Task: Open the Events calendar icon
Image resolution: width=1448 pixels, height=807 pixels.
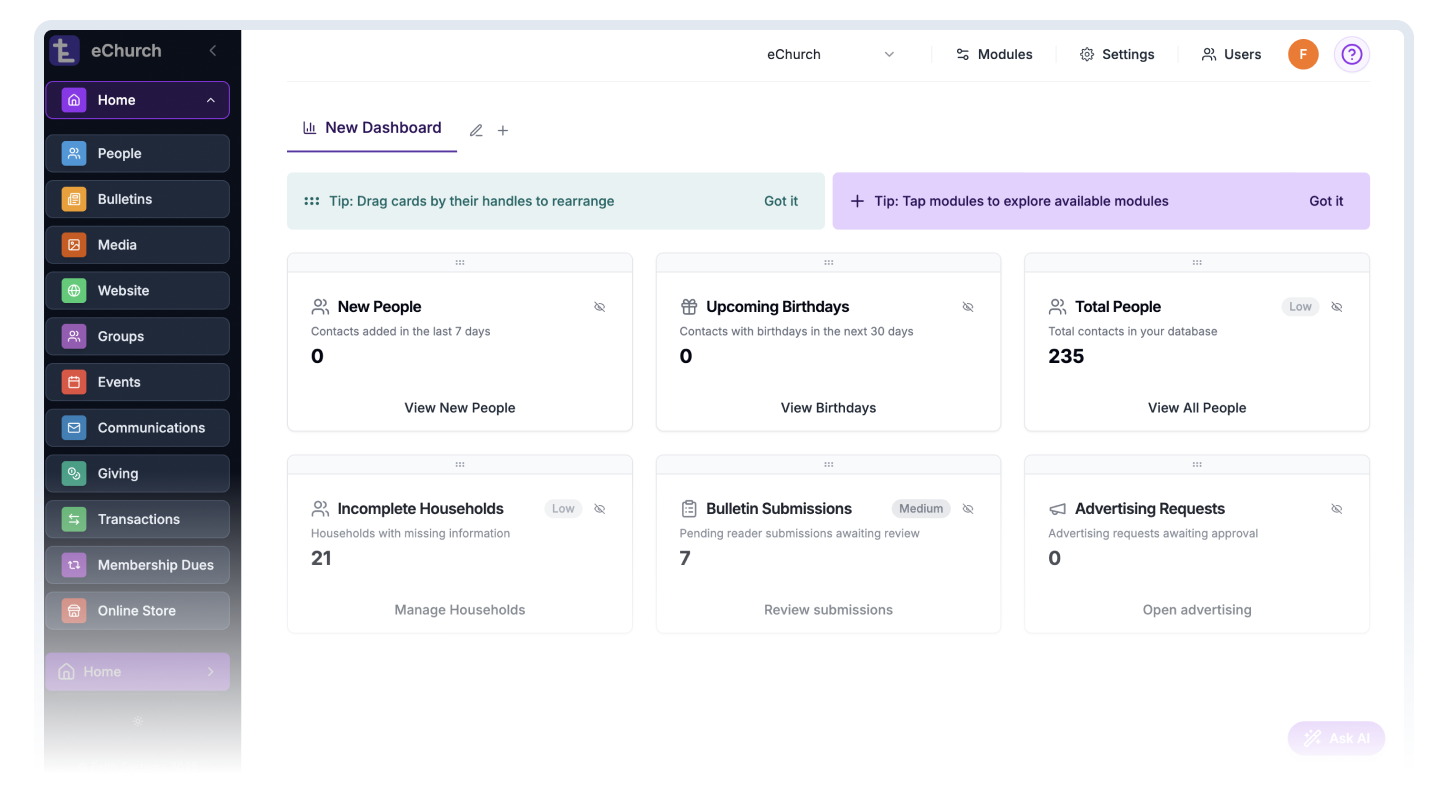Action: 73,381
